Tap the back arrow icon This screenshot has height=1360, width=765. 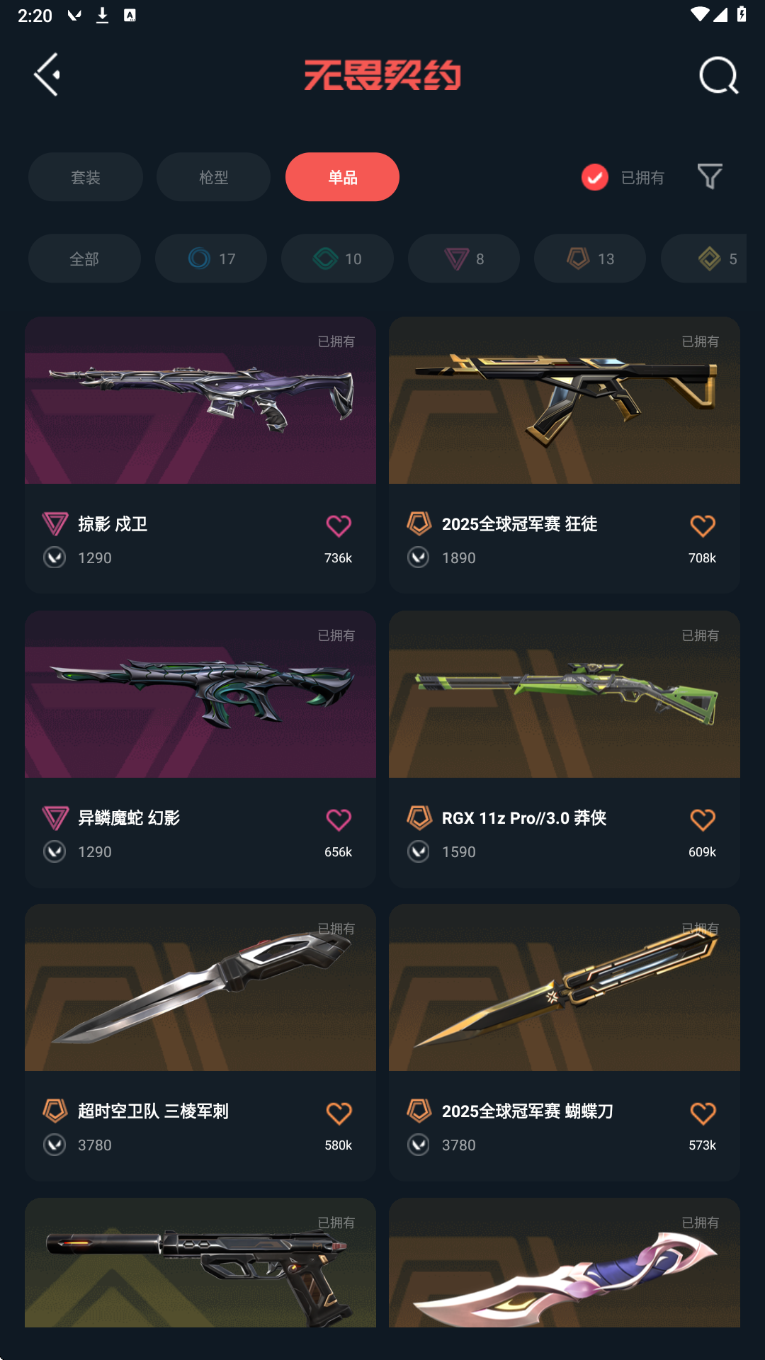click(47, 75)
